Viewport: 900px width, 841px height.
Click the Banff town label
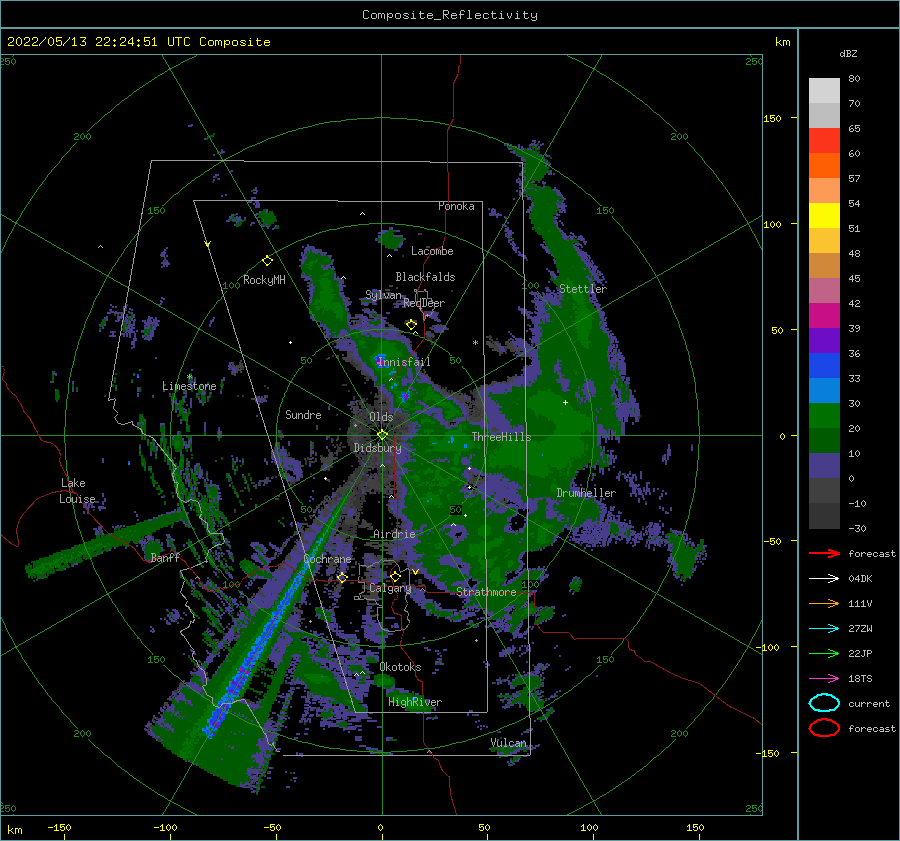165,558
